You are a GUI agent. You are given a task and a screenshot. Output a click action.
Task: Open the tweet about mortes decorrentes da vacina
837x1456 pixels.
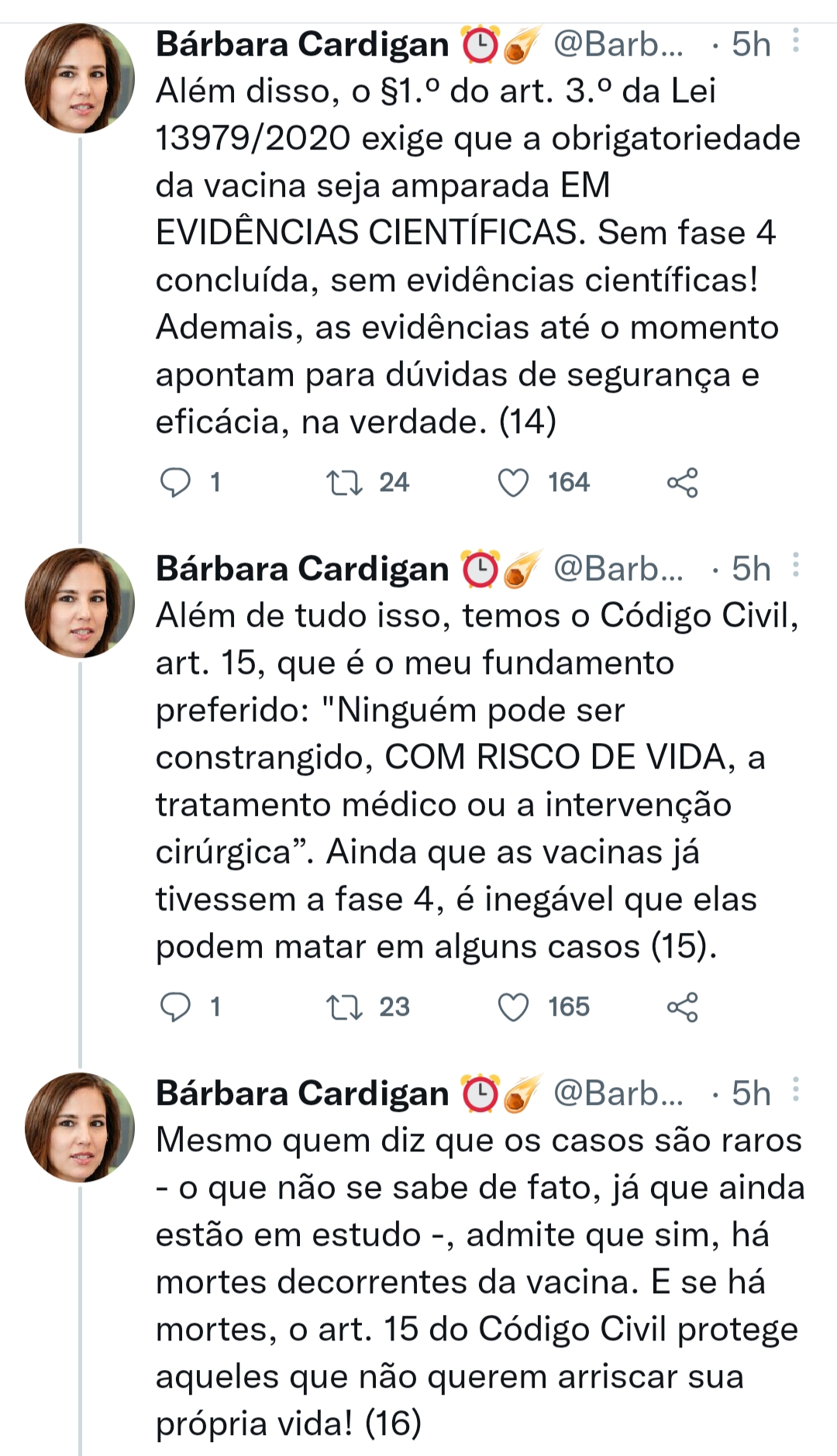[x=477, y=1282]
